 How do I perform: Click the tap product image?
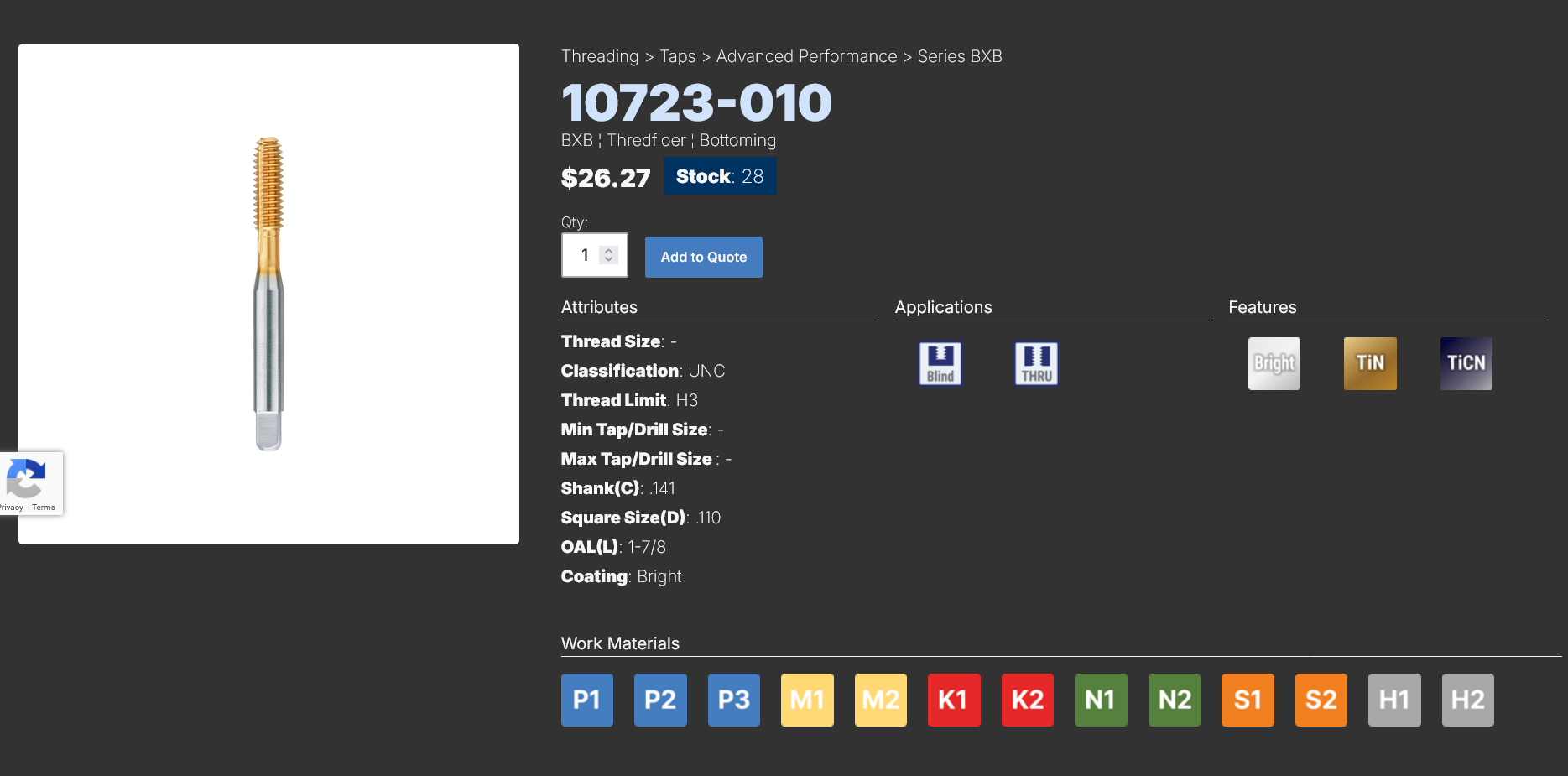coord(268,294)
